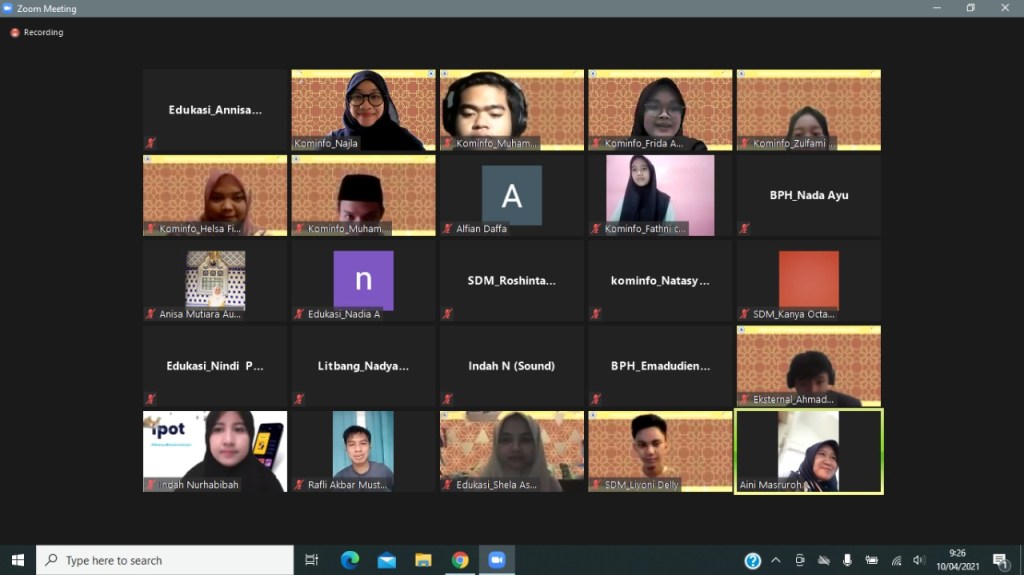This screenshot has width=1024, height=575.
Task: Click the clock showing 9:26
Action: coord(957,560)
